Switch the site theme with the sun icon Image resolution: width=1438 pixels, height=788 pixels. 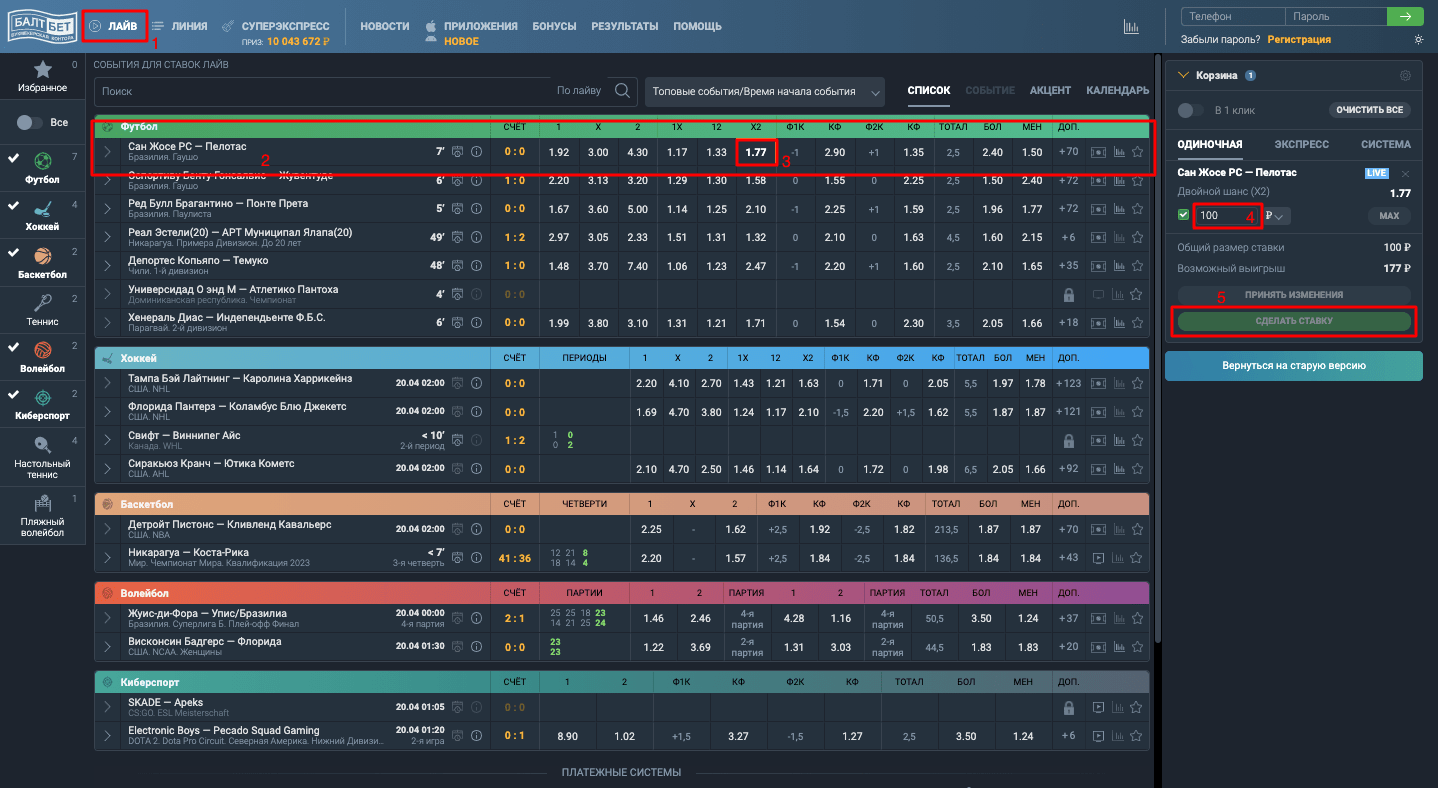tap(1418, 40)
